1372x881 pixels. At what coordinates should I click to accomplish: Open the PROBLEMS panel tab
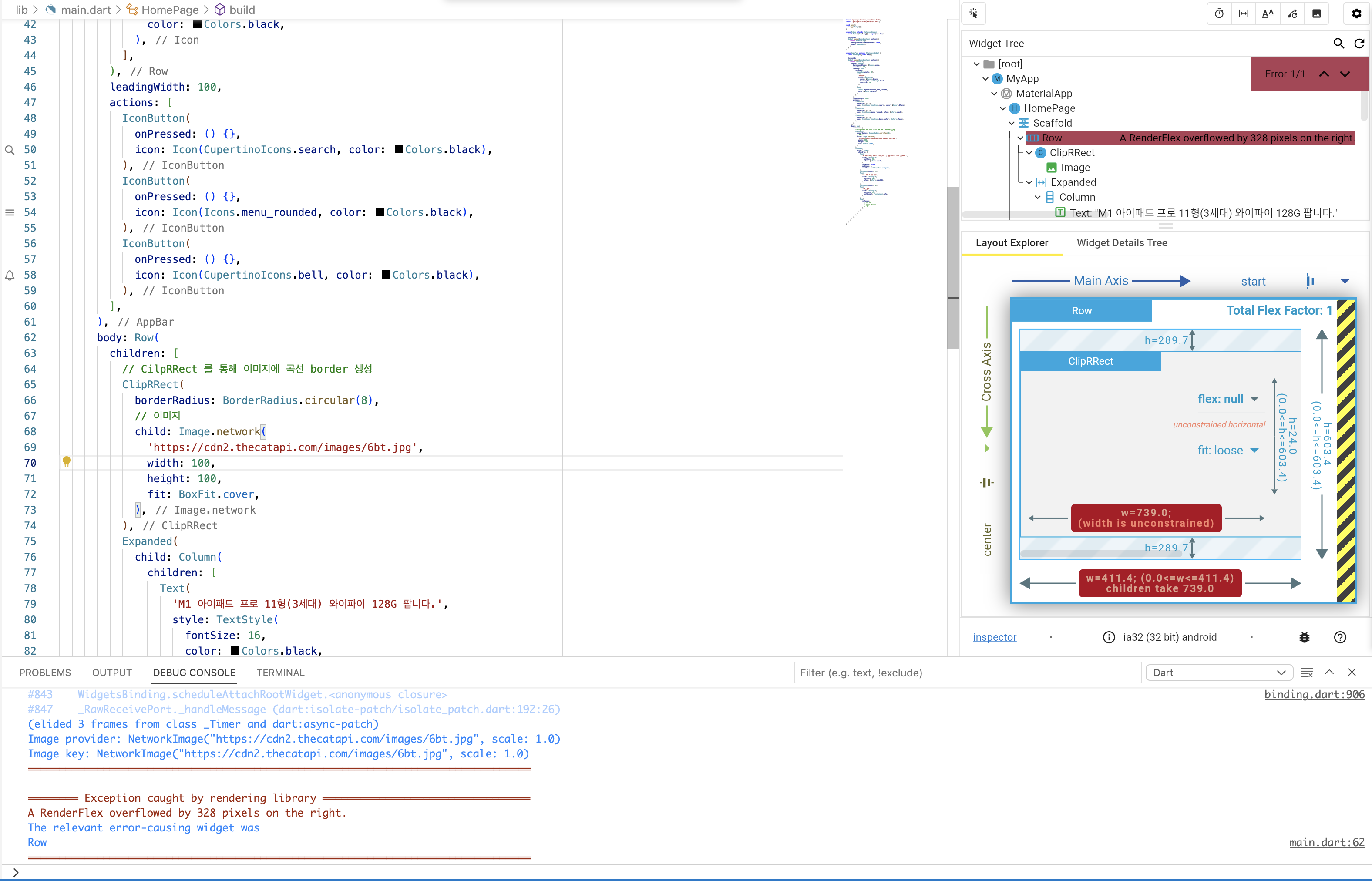[x=44, y=673]
